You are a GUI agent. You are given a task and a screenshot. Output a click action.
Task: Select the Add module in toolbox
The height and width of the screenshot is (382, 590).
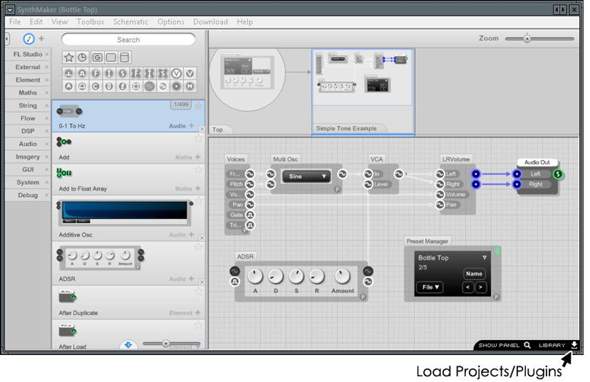pyautogui.click(x=128, y=148)
